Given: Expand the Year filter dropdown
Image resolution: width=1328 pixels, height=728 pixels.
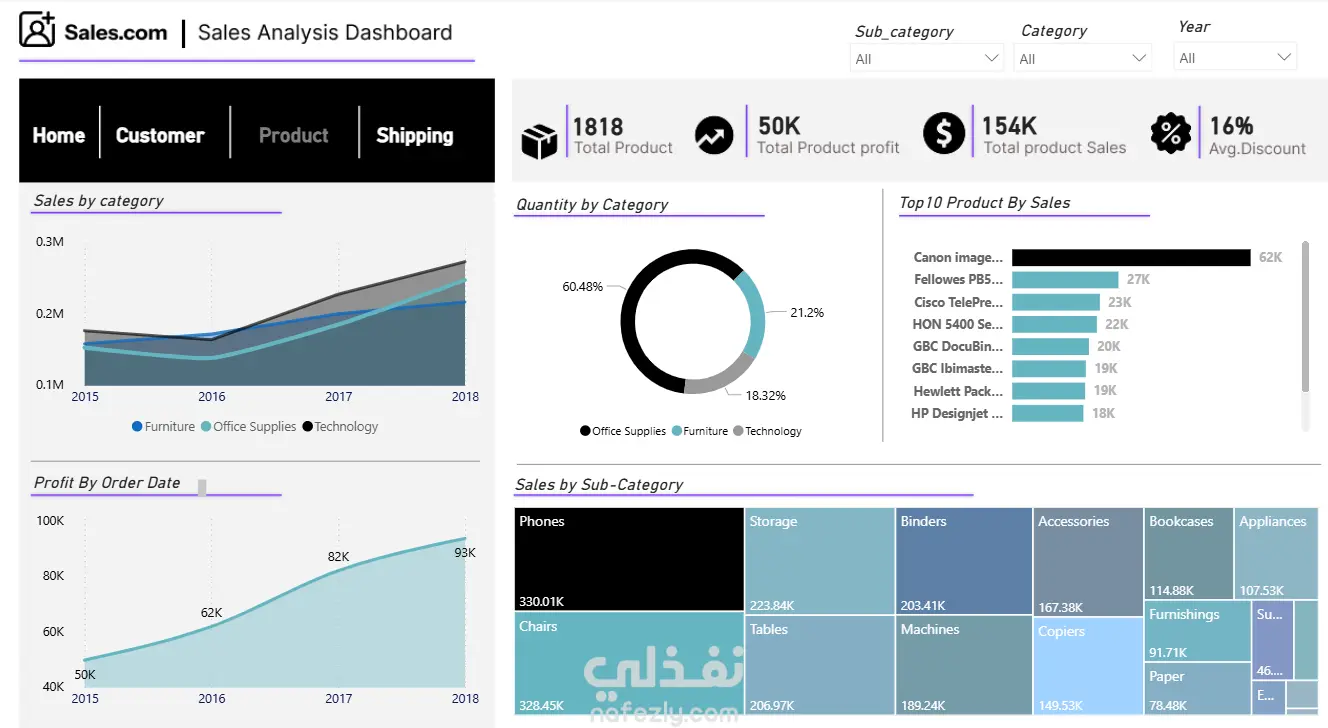Looking at the screenshot, I should 1235,57.
